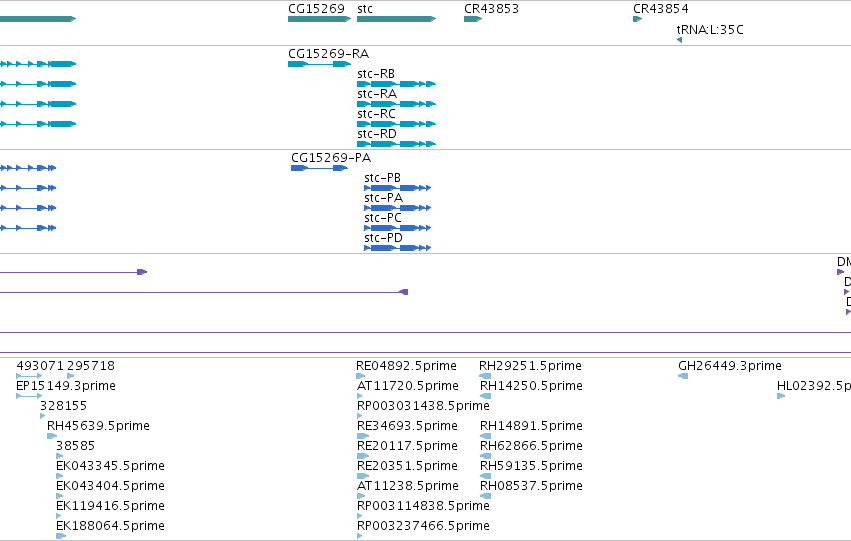Select transcript stc-RB
The image size is (851, 541).
(396, 84)
